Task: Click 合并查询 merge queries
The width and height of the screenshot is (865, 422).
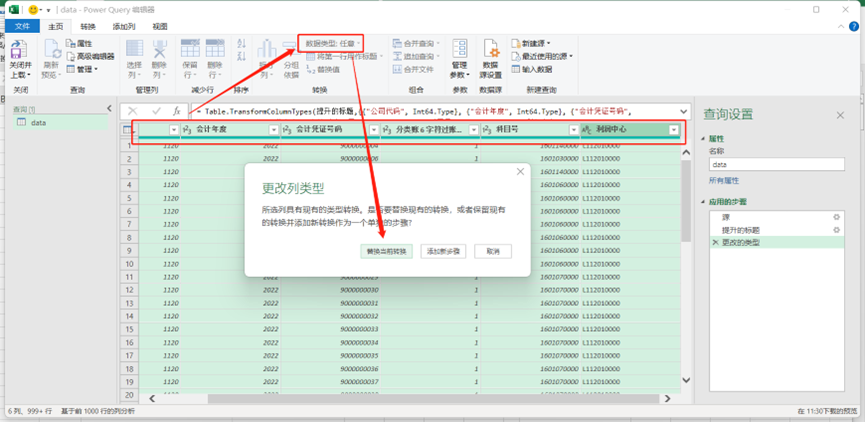Action: pos(416,43)
